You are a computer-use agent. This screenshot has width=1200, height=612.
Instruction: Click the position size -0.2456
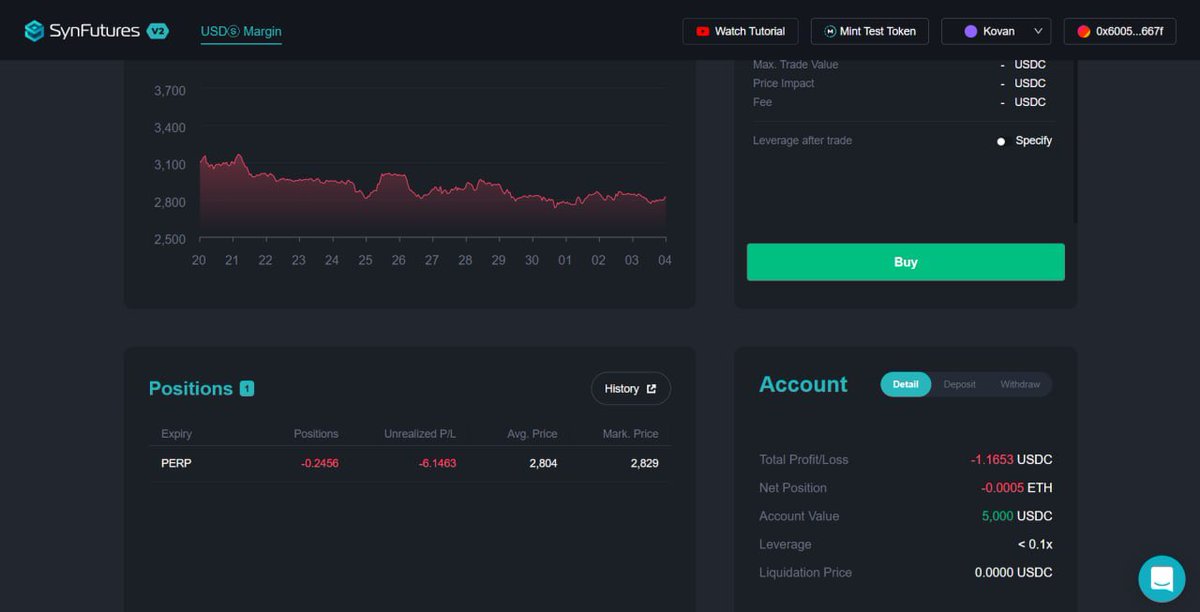coord(320,463)
